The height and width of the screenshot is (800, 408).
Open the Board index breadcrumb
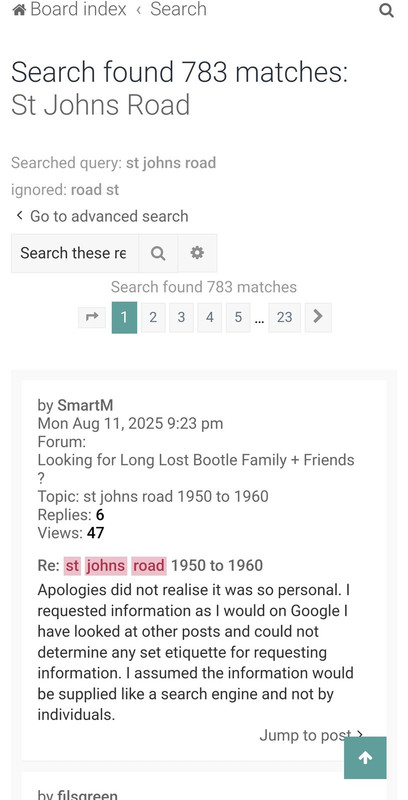tap(78, 9)
